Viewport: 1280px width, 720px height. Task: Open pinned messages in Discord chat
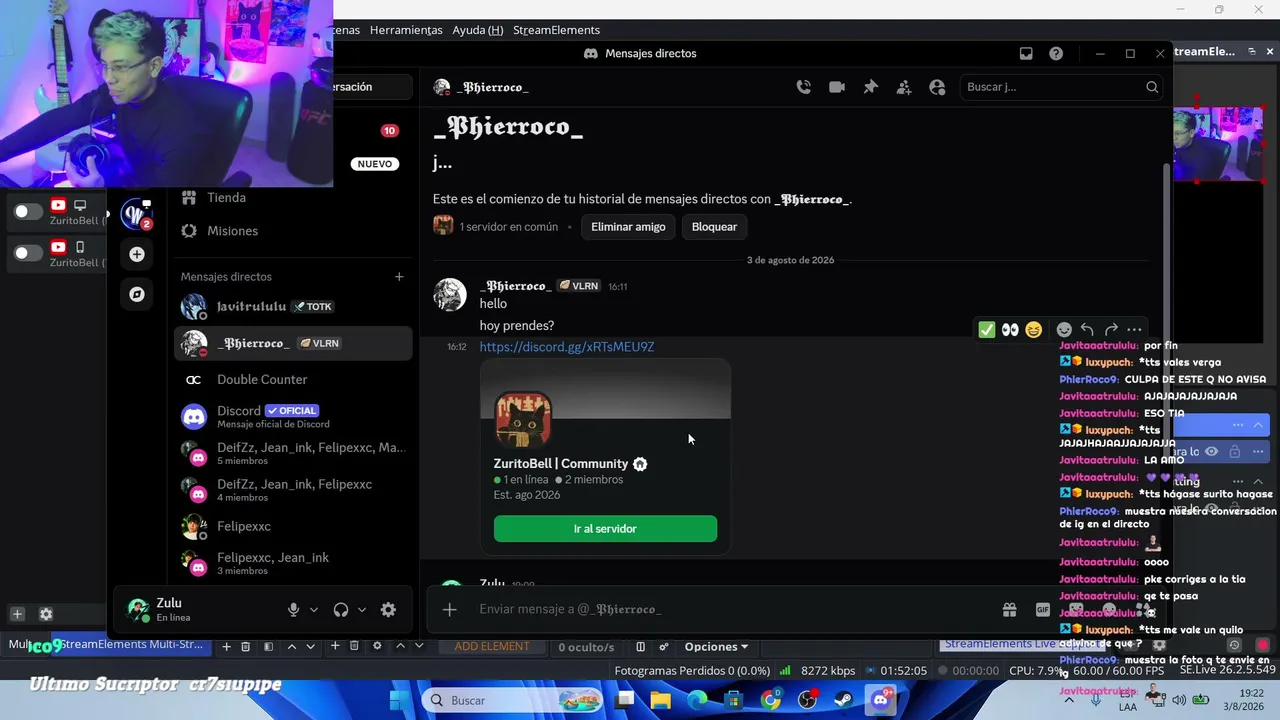[870, 87]
